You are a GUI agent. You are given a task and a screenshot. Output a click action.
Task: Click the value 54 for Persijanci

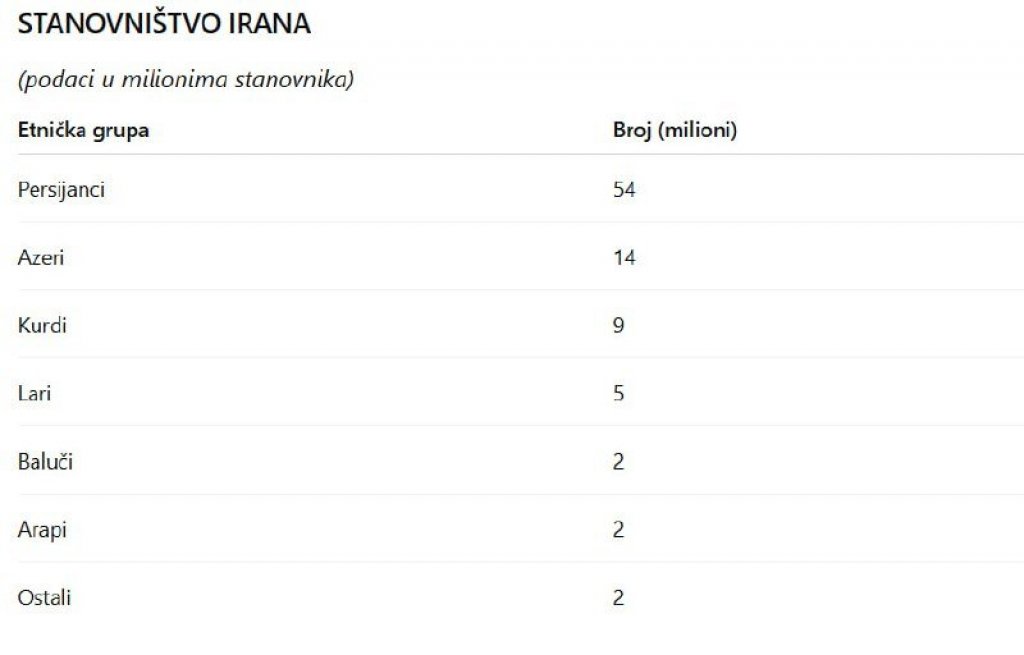(x=624, y=189)
